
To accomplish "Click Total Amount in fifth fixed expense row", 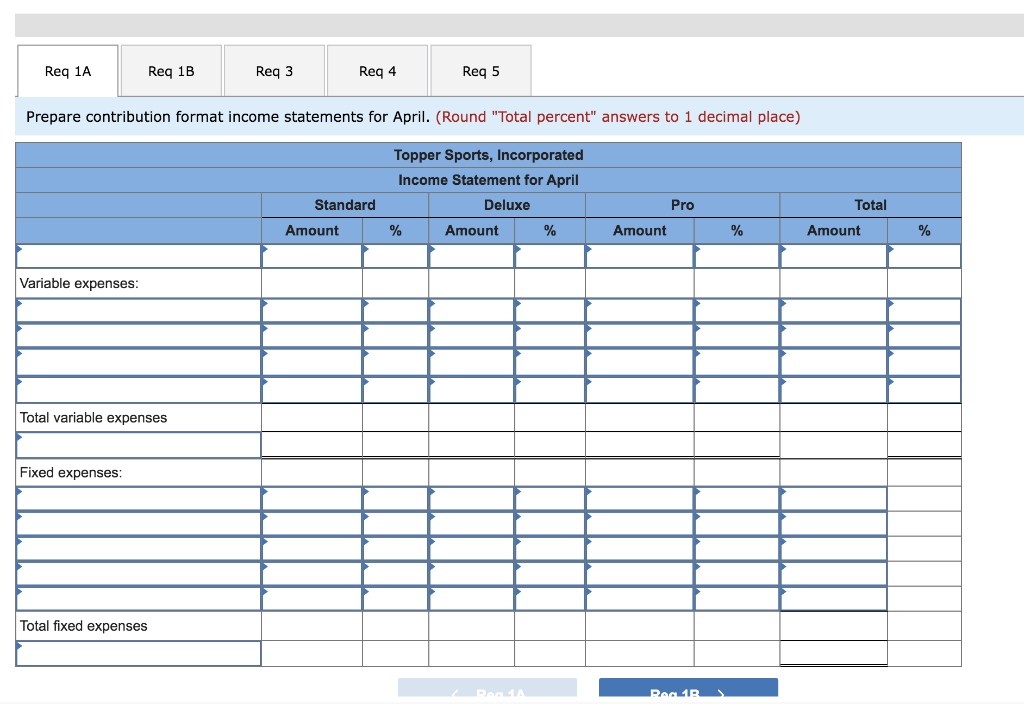I will pyautogui.click(x=834, y=599).
